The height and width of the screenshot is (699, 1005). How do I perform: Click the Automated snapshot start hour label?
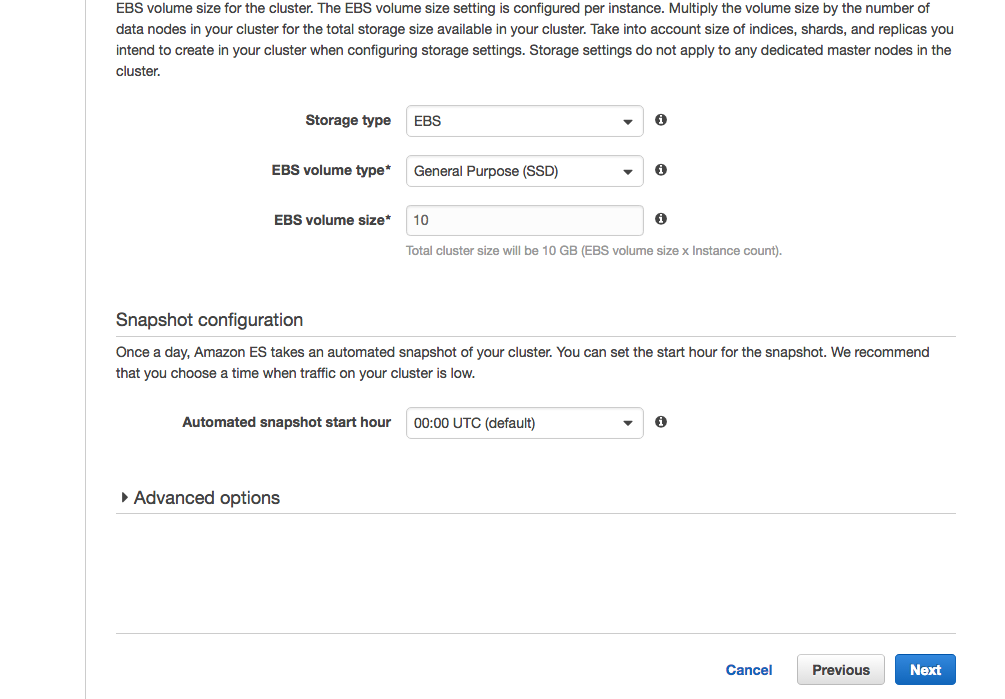[286, 422]
